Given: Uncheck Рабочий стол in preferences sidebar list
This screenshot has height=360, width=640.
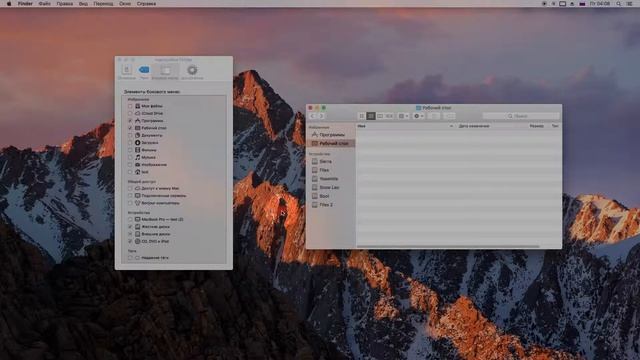Looking at the screenshot, I should pyautogui.click(x=130, y=128).
